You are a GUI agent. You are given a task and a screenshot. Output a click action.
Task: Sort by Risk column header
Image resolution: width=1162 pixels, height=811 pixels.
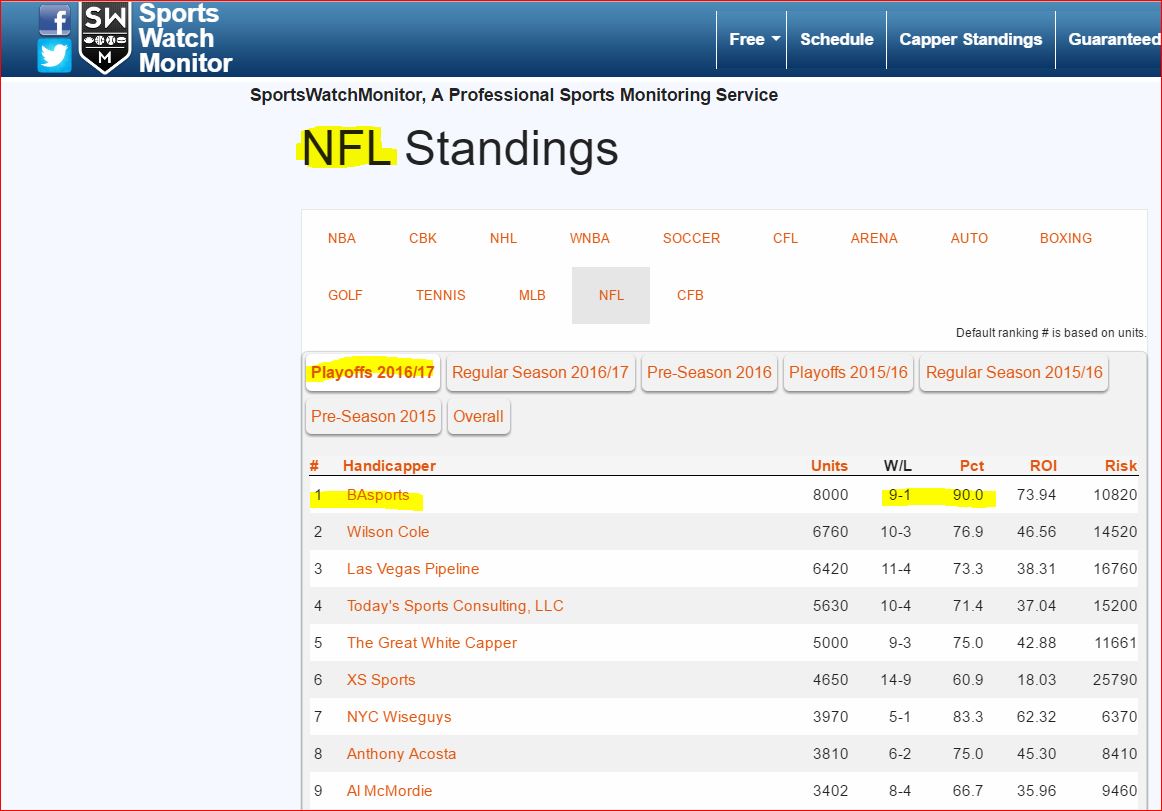click(1120, 466)
